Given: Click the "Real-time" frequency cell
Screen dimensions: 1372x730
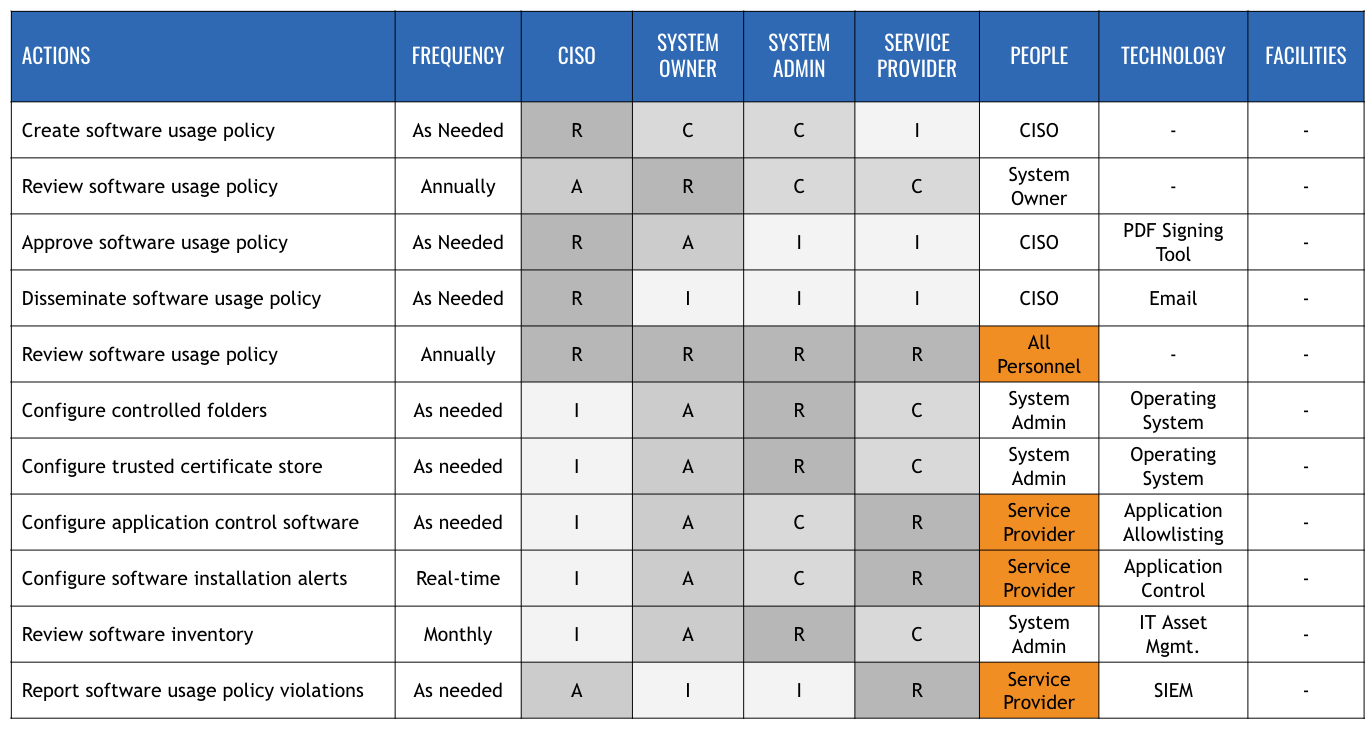Looking at the screenshot, I should 458,578.
